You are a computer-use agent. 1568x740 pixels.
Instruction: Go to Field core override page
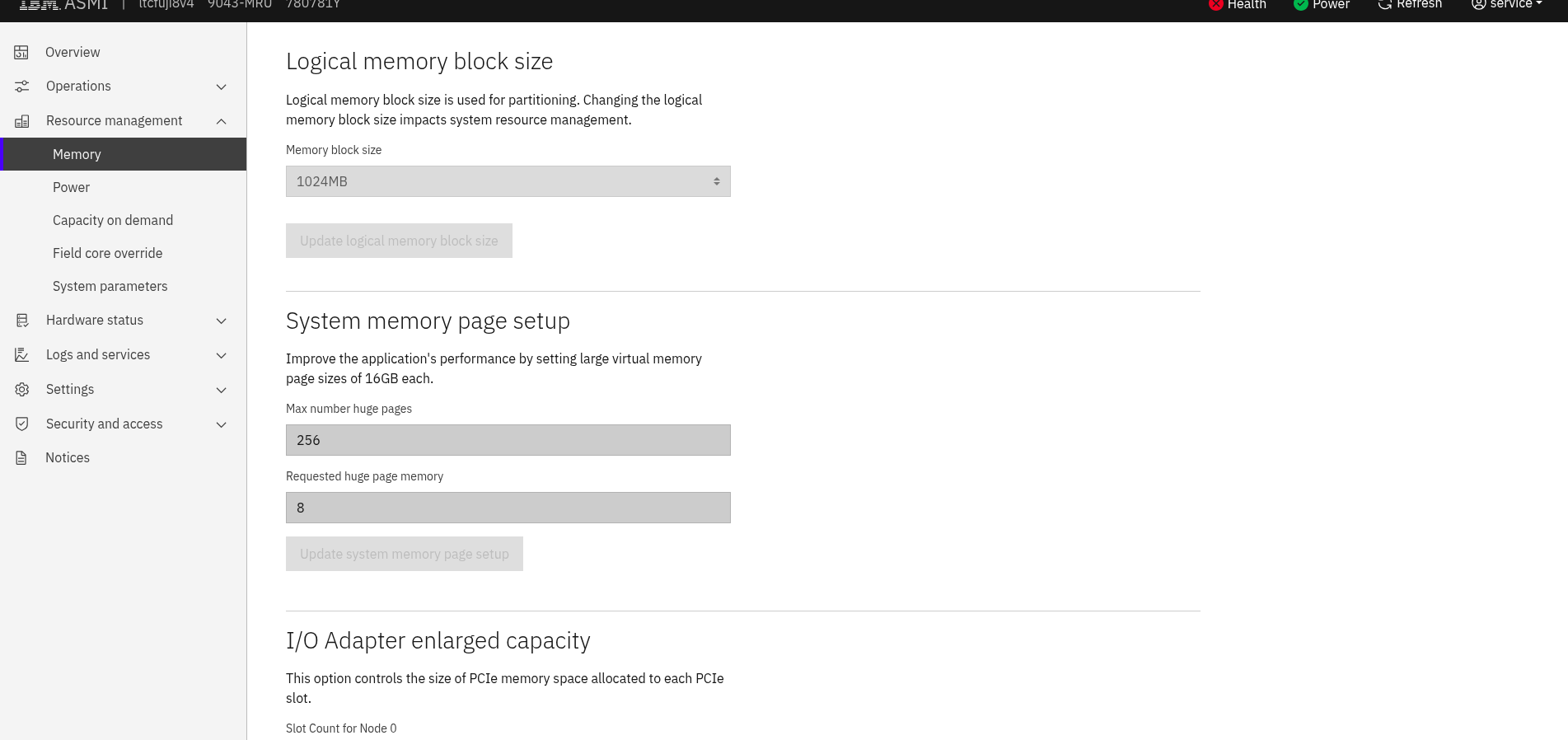[108, 253]
